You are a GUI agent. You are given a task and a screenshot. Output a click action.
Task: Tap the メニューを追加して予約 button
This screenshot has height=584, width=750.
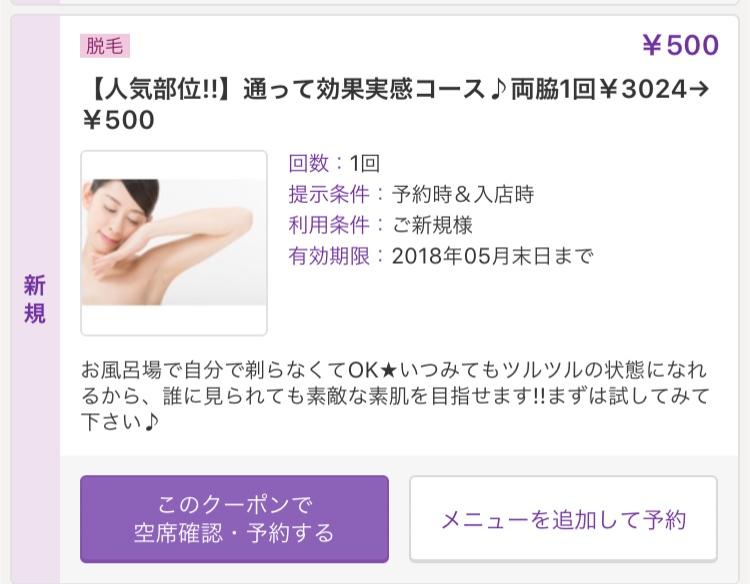(x=563, y=519)
